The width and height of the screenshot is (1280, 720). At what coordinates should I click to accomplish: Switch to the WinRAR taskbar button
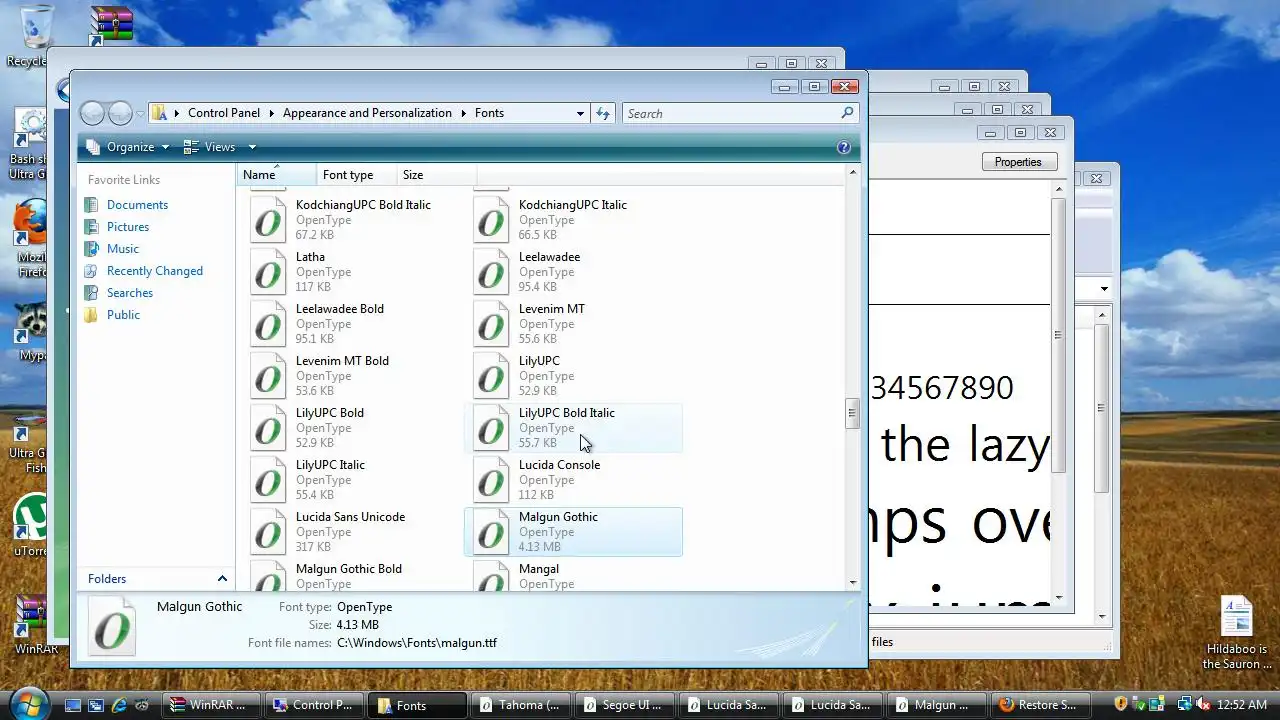[x=212, y=705]
